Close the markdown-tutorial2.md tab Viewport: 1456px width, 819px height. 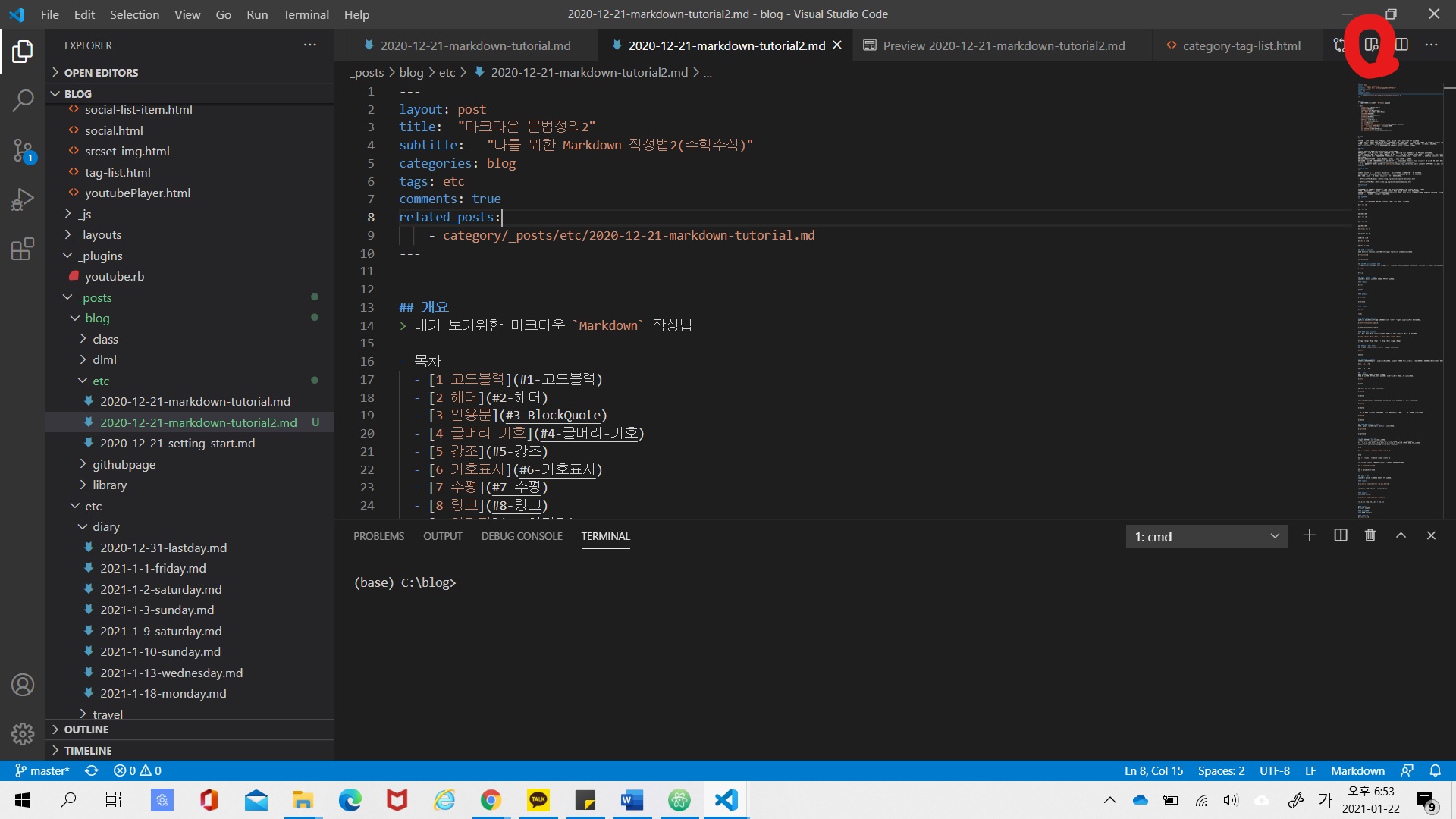coord(837,45)
